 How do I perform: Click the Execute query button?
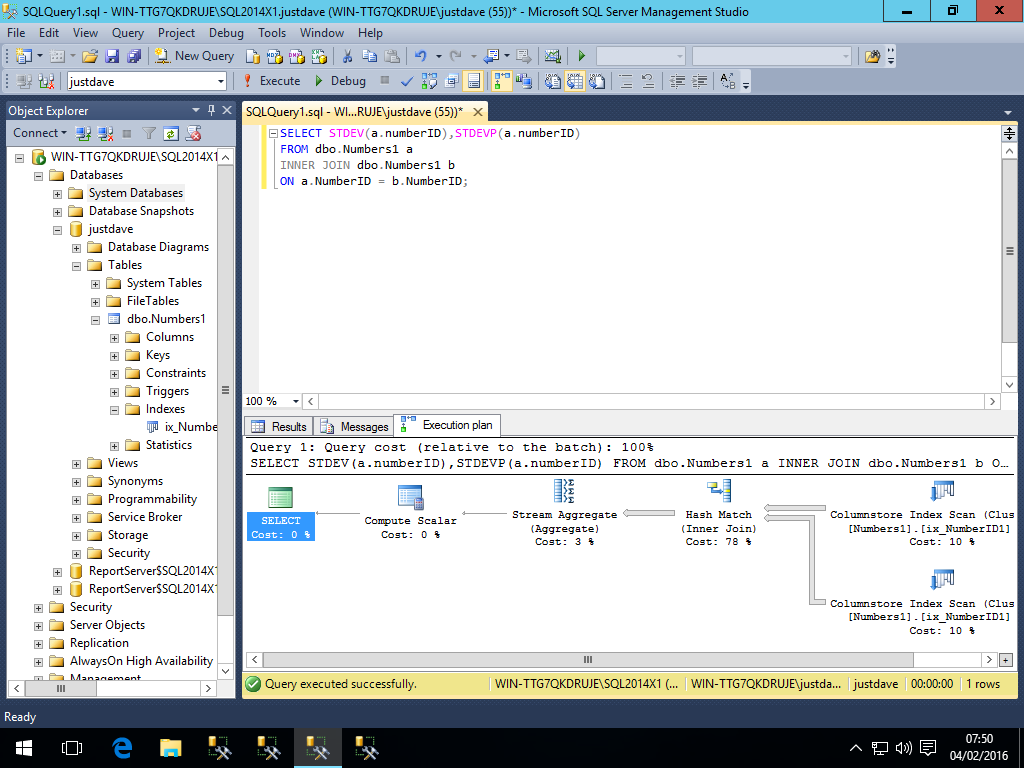[x=271, y=81]
